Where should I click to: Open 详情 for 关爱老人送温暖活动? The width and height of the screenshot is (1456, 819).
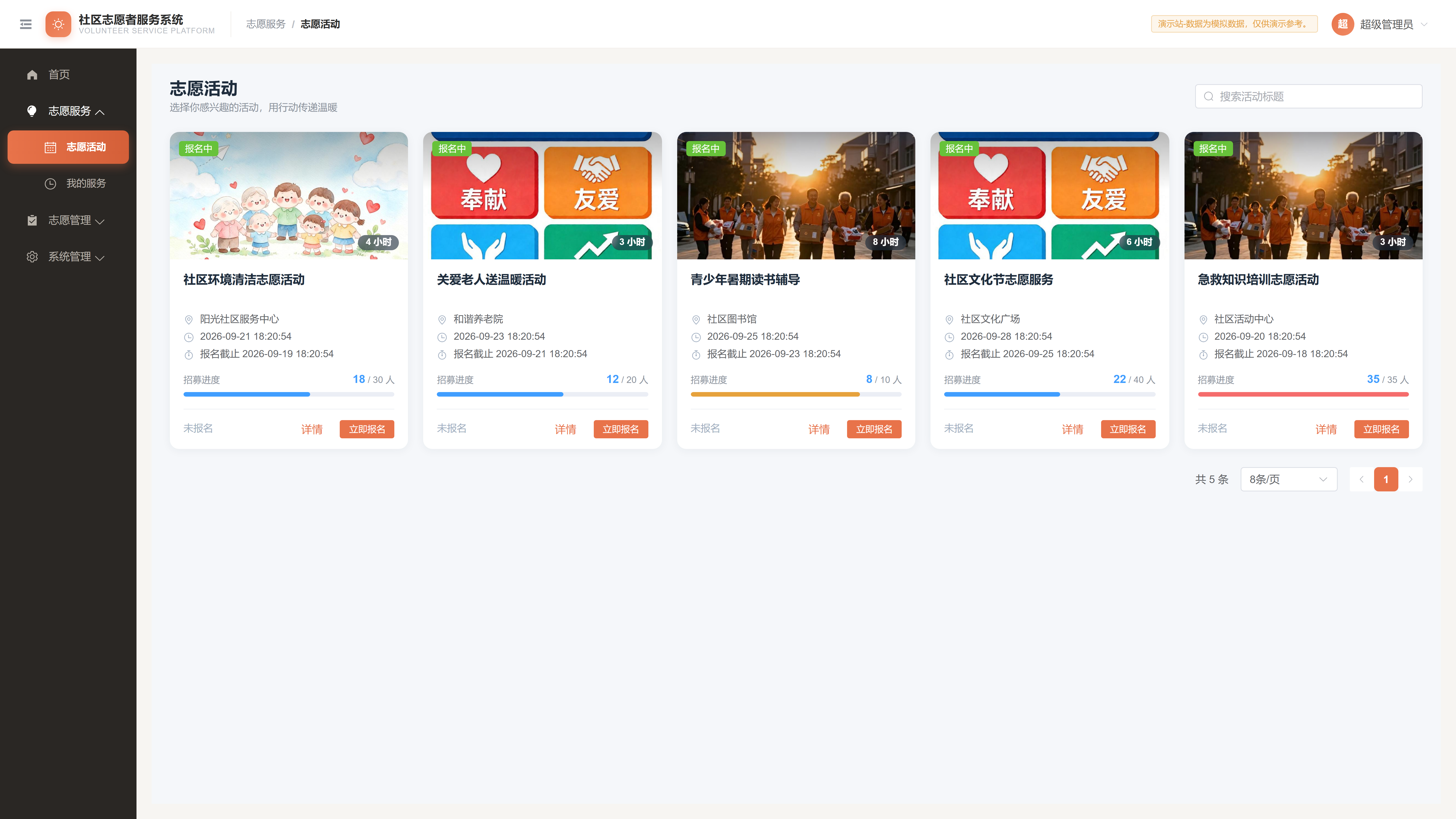pos(565,429)
